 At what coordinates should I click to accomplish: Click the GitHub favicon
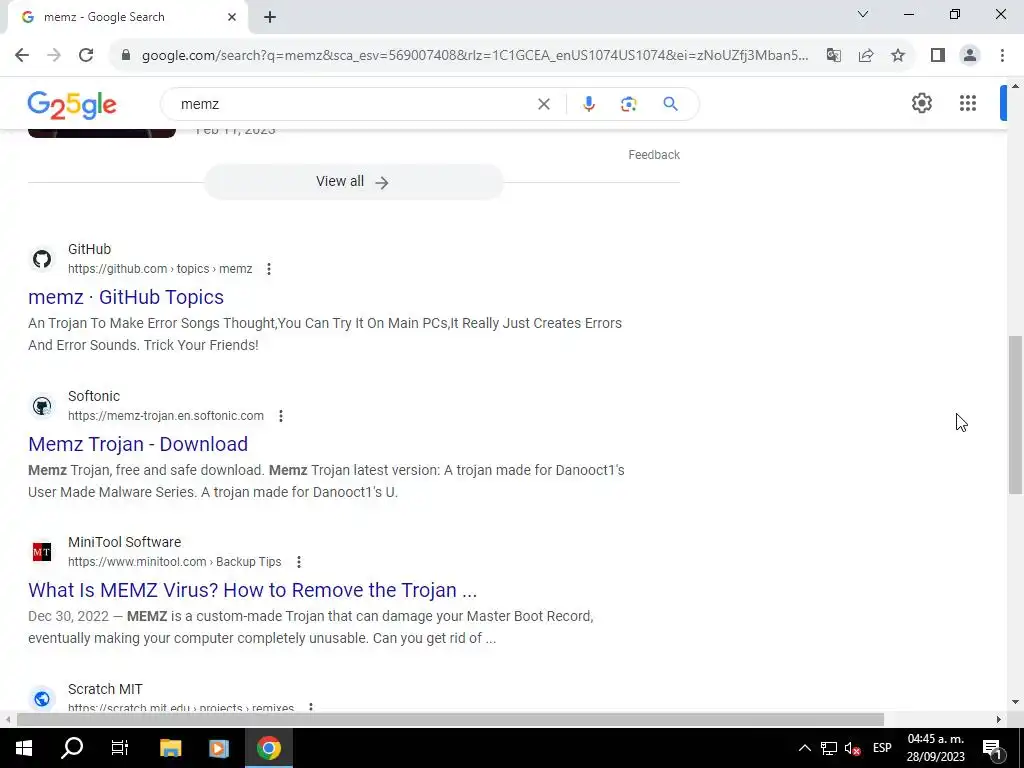(x=42, y=259)
